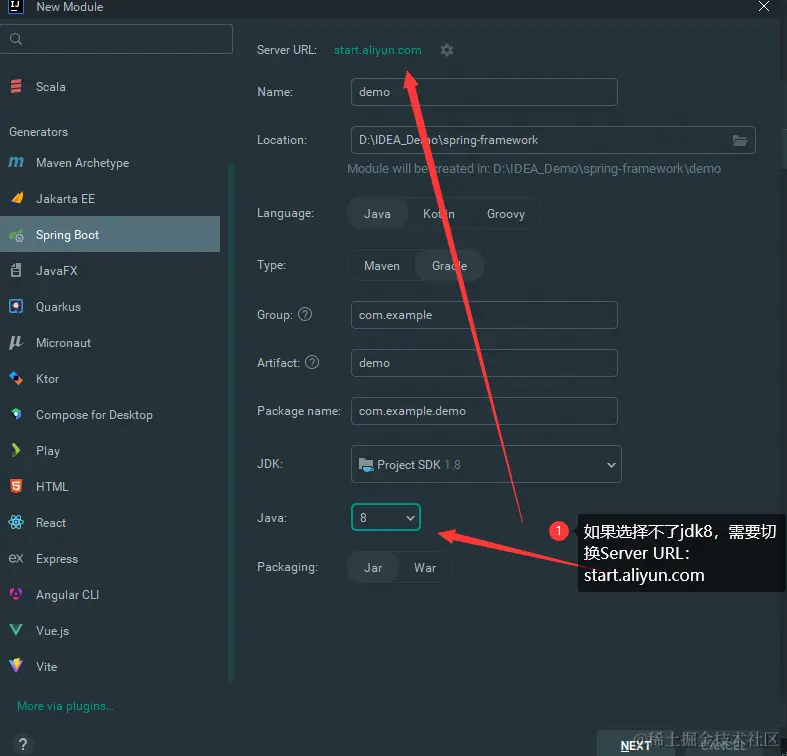This screenshot has width=787, height=756.
Task: Click the Play framework icon
Action: (16, 450)
